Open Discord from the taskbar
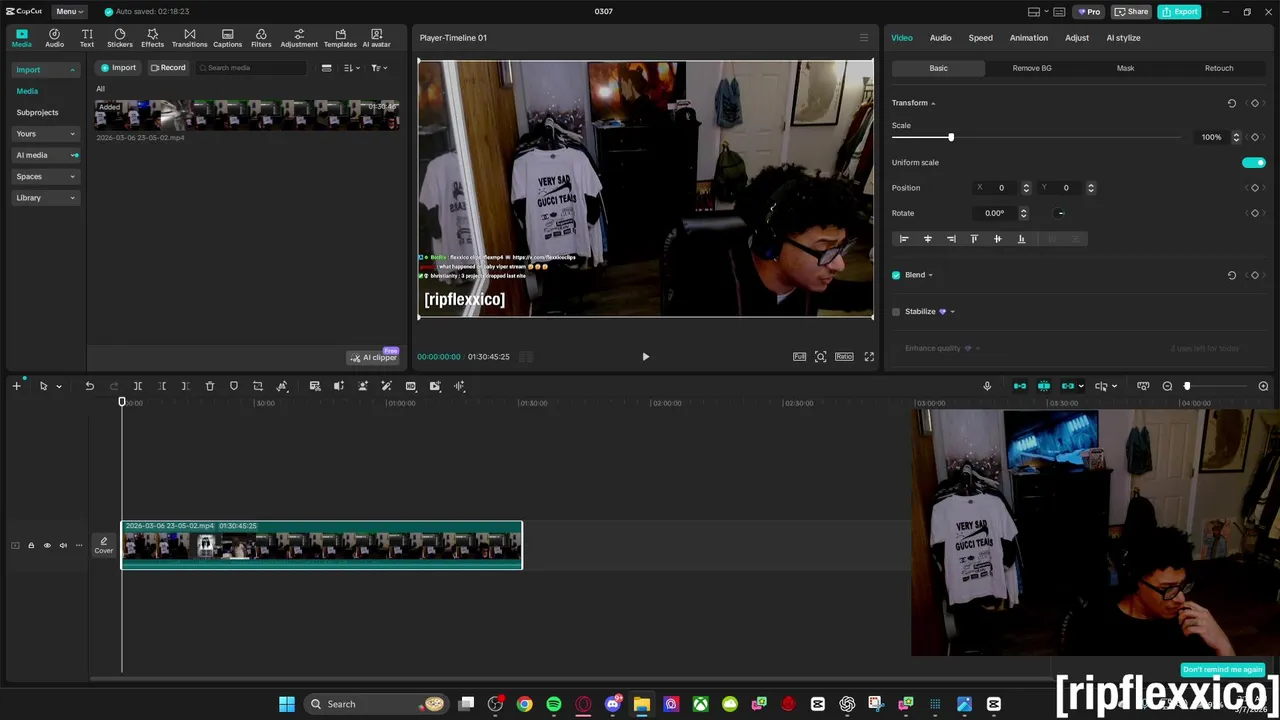Viewport: 1280px width, 720px height. (x=613, y=704)
